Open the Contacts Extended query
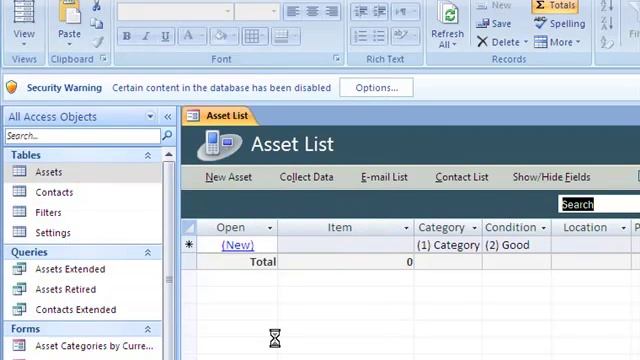 click(83, 309)
